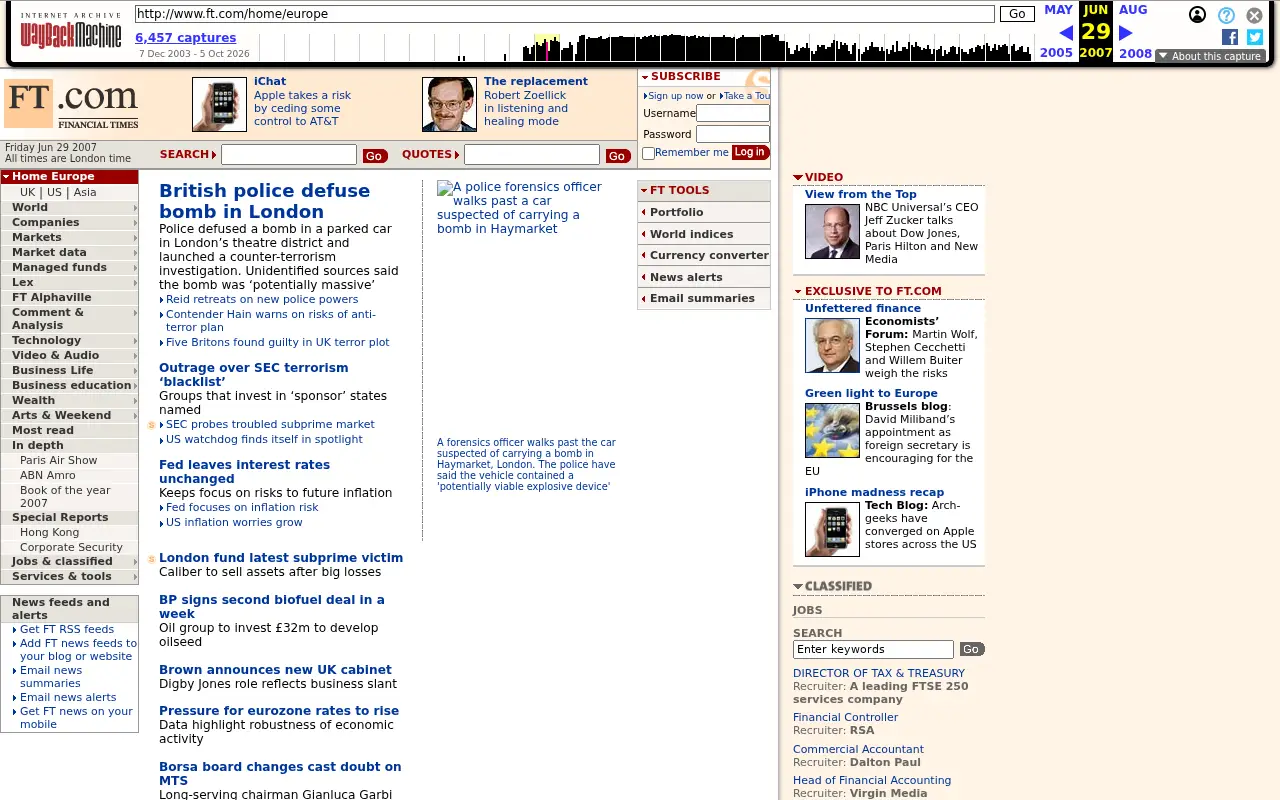Focus the Username input field

click(x=733, y=113)
